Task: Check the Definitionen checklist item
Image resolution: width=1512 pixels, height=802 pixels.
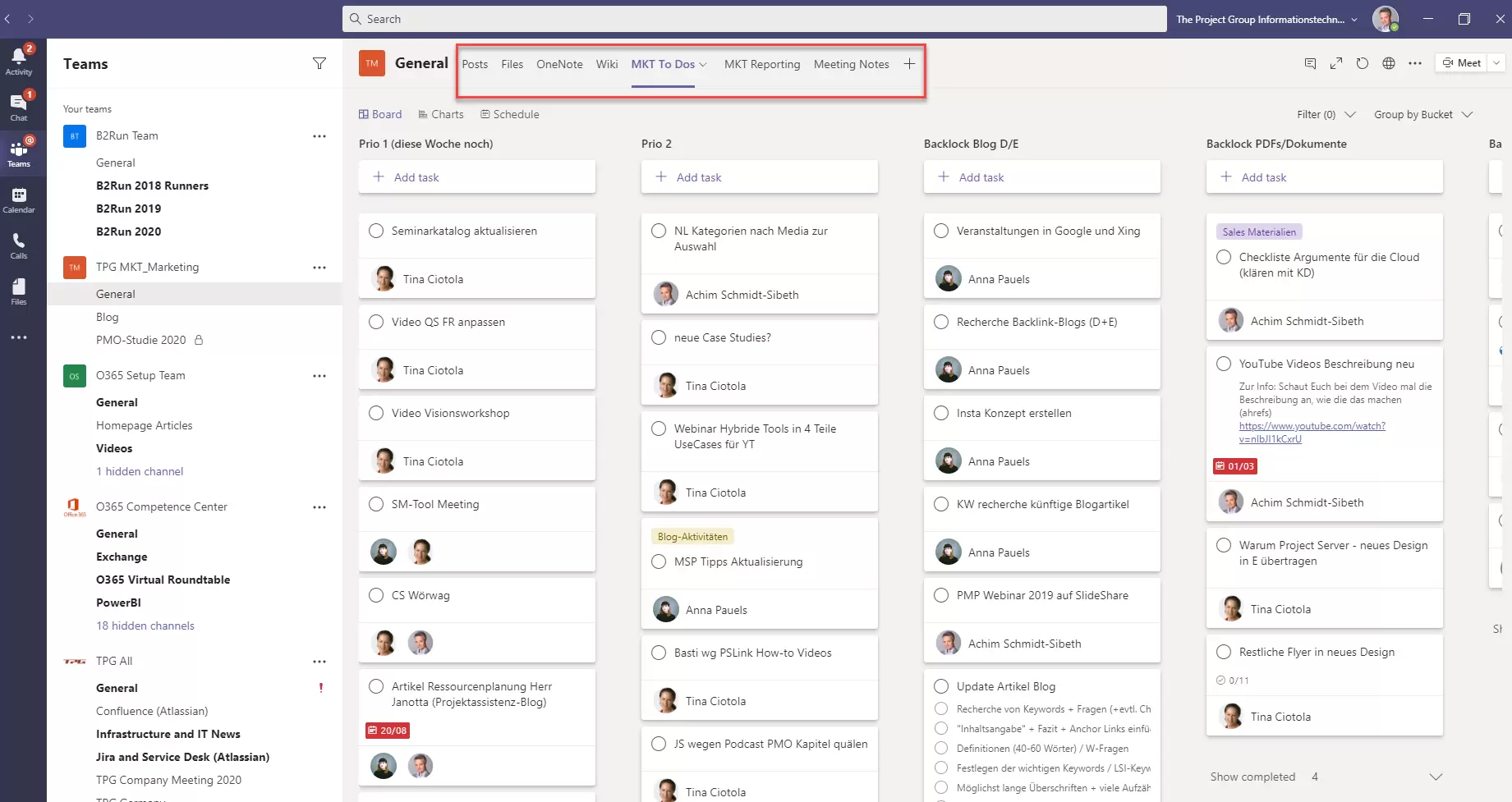Action: (941, 749)
